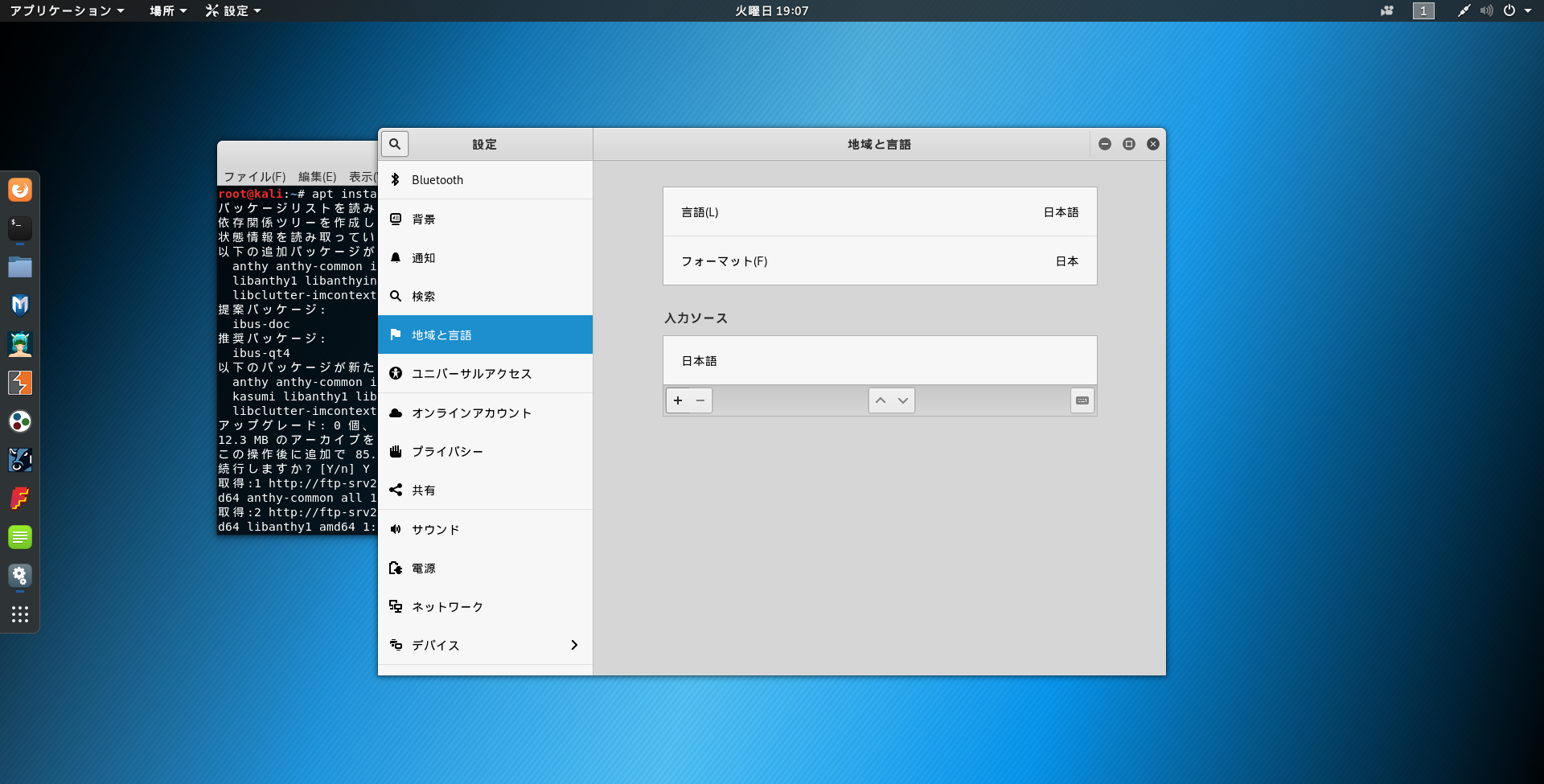Open ユニバーサルアクセス settings panel
The image size is (1544, 784).
pyautogui.click(x=485, y=373)
